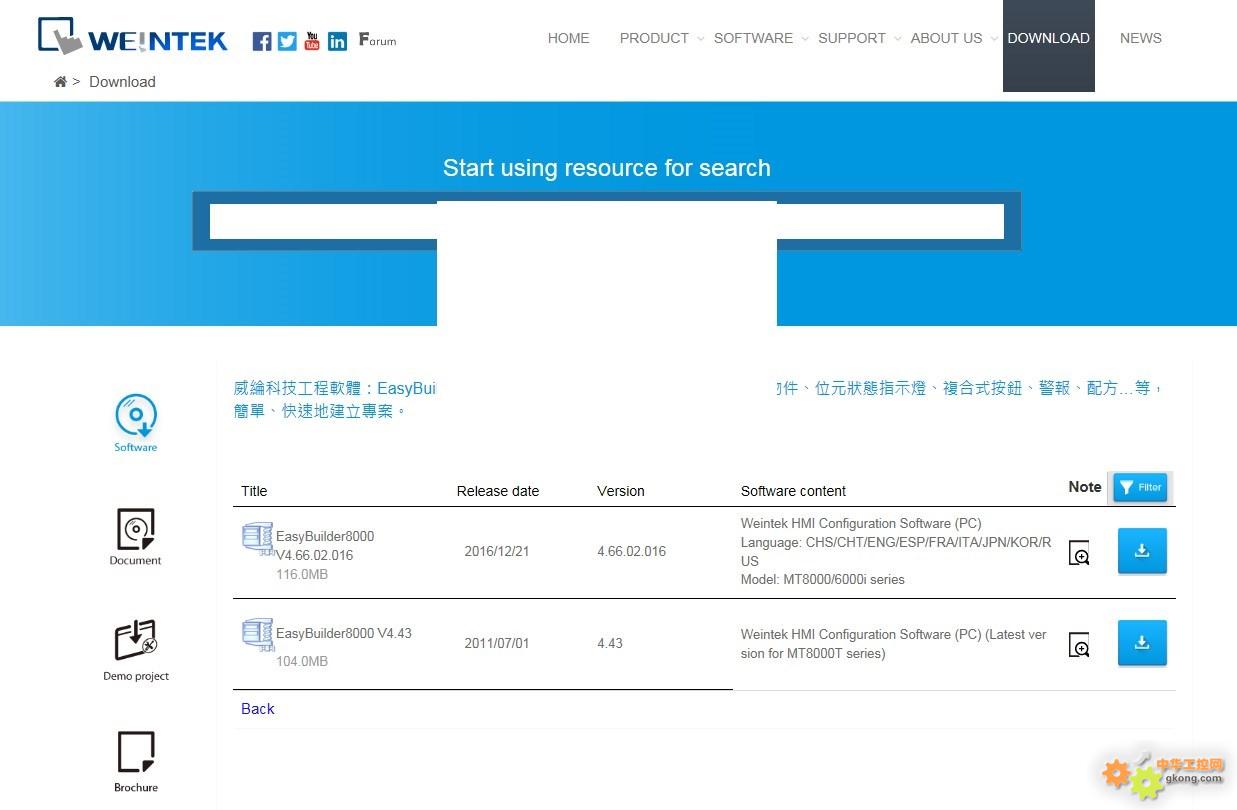Click the 2016/12/21 release date
The image size is (1237, 810).
point(497,551)
